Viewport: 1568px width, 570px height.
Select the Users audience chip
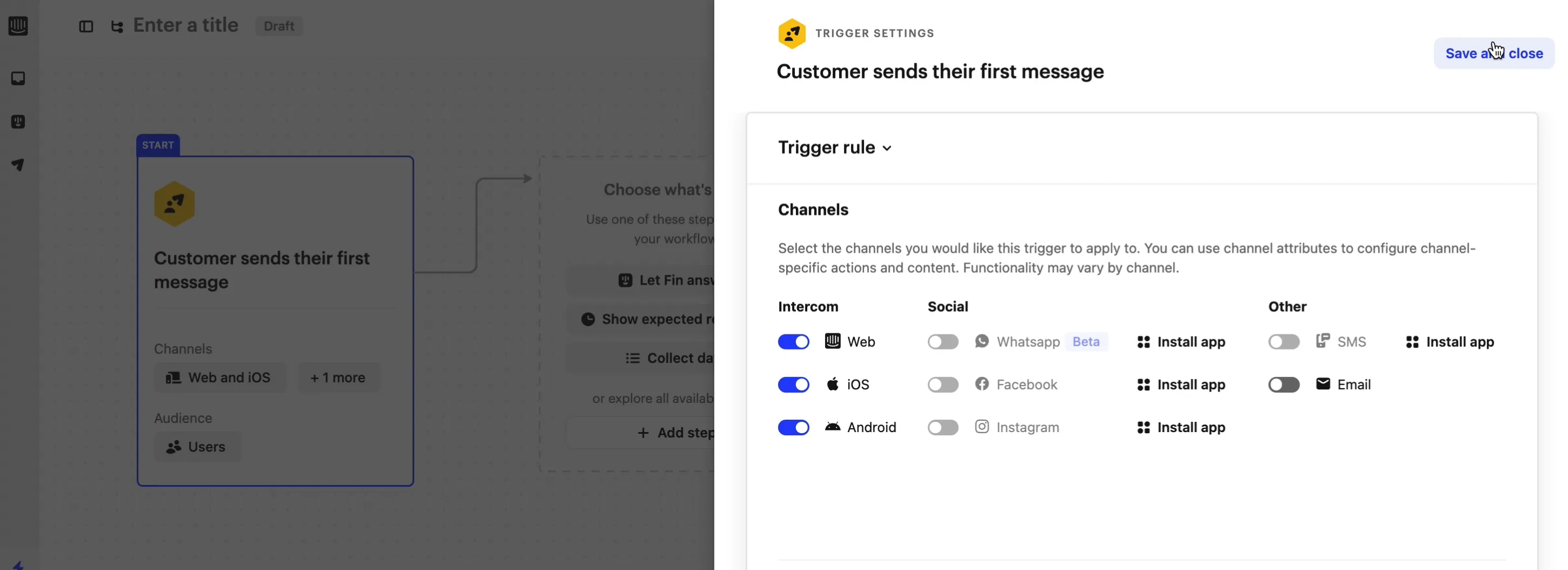tap(196, 447)
